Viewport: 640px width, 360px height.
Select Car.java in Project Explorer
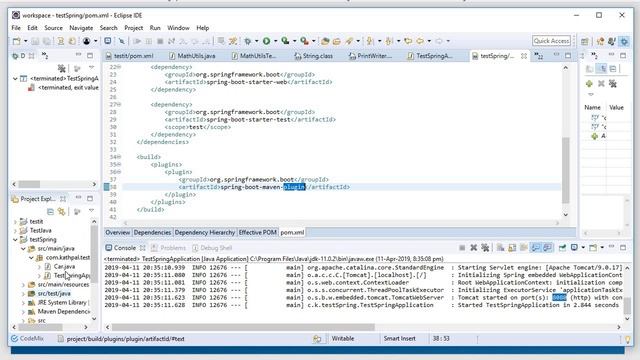tap(64, 267)
